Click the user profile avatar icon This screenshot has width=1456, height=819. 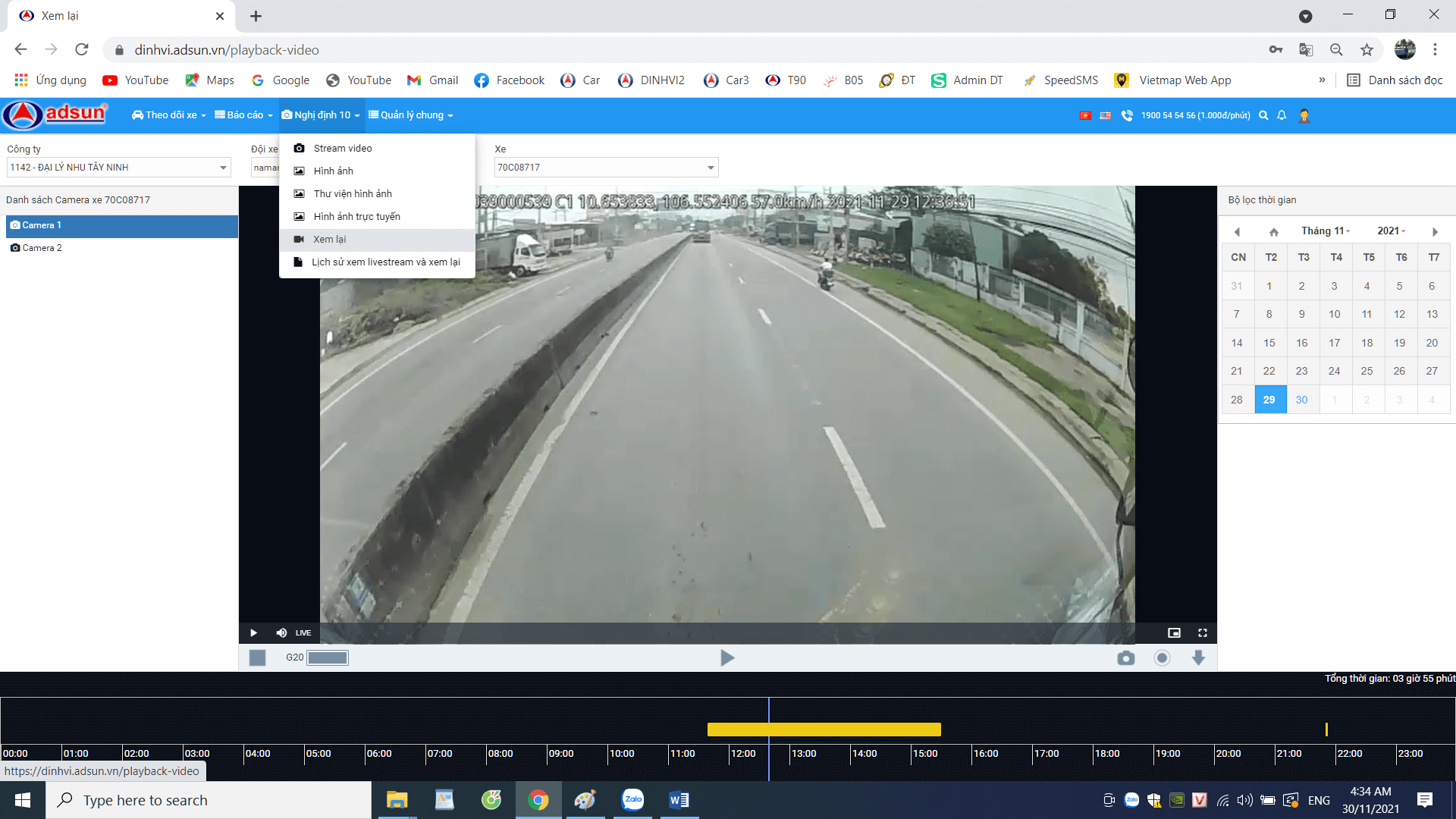click(x=1304, y=115)
